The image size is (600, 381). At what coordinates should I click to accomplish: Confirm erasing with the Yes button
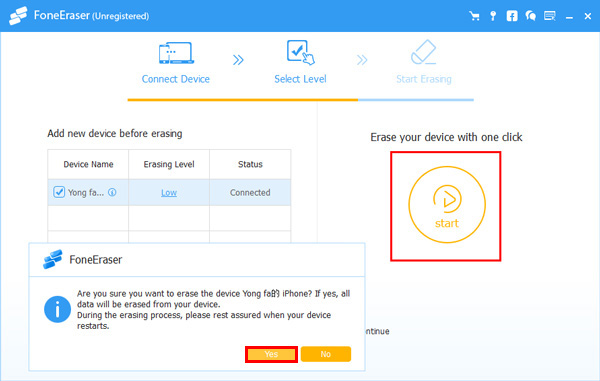[x=271, y=354]
